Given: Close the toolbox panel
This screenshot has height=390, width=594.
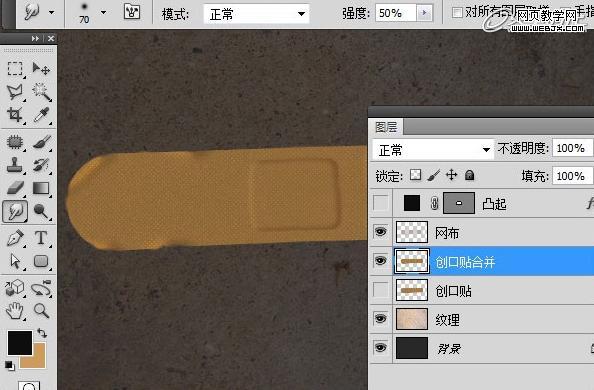Looking at the screenshot, I should (51, 39).
